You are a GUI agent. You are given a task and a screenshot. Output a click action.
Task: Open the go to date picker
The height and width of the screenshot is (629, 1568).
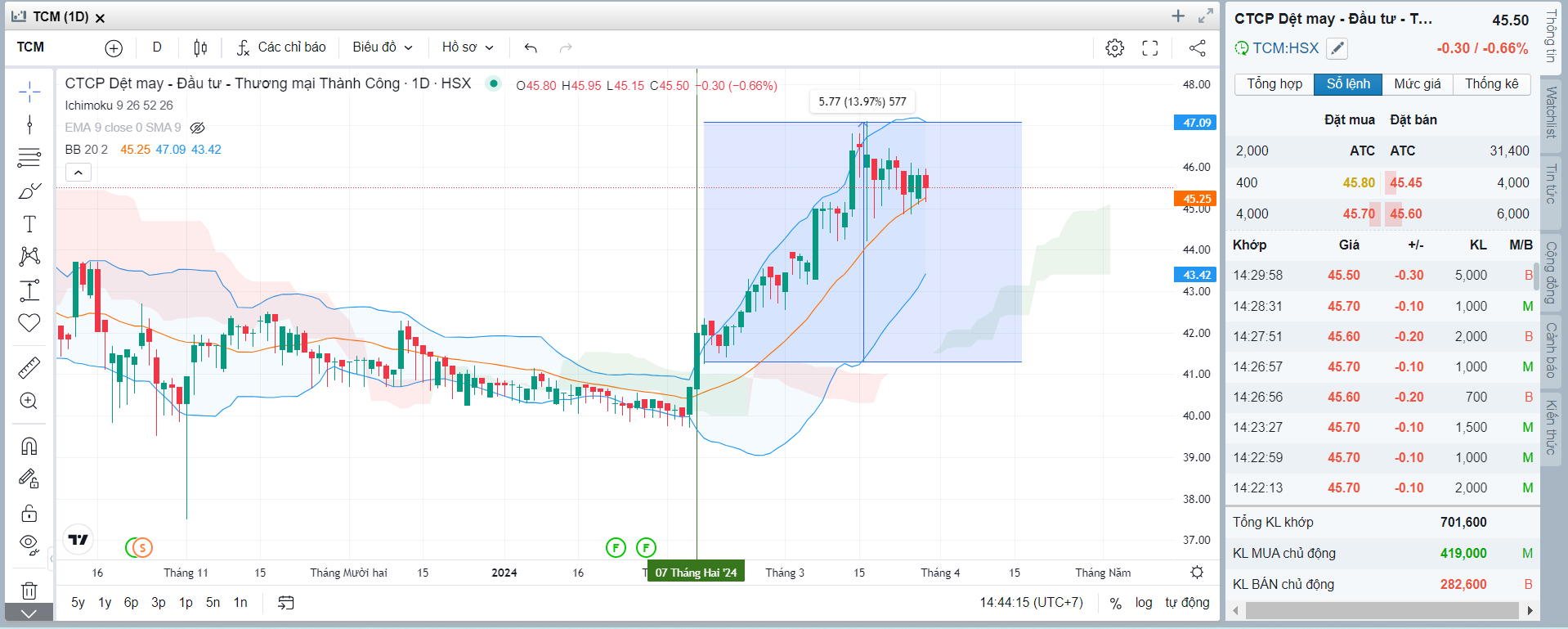[x=285, y=603]
